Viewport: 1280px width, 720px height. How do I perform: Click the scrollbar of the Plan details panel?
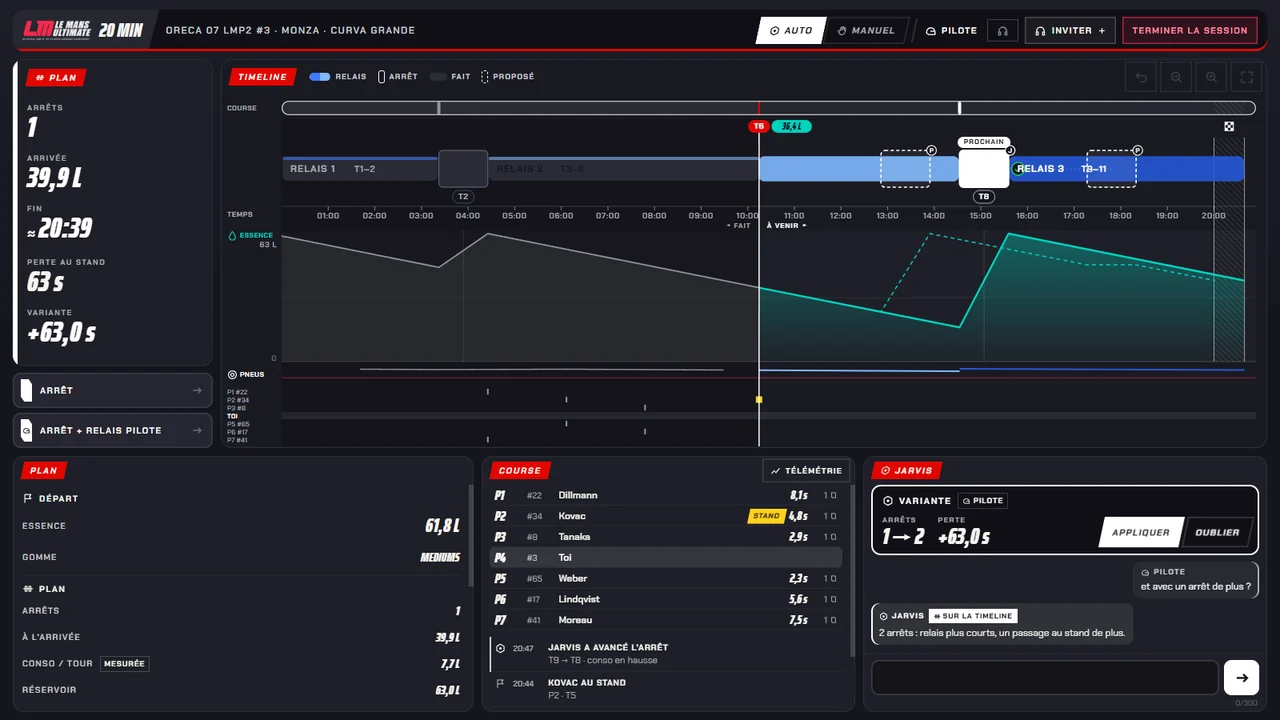coord(471,537)
